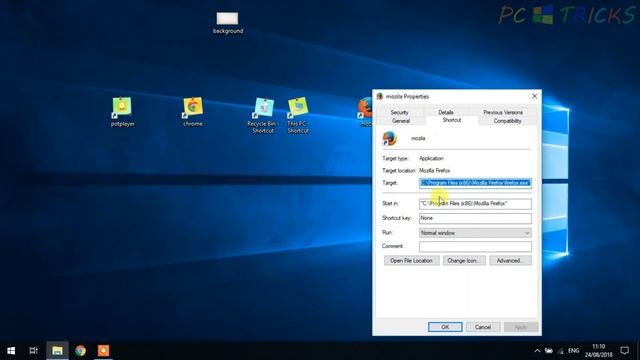Switch to the Compatibility tab
Viewport: 640px width, 360px height.
click(507, 121)
